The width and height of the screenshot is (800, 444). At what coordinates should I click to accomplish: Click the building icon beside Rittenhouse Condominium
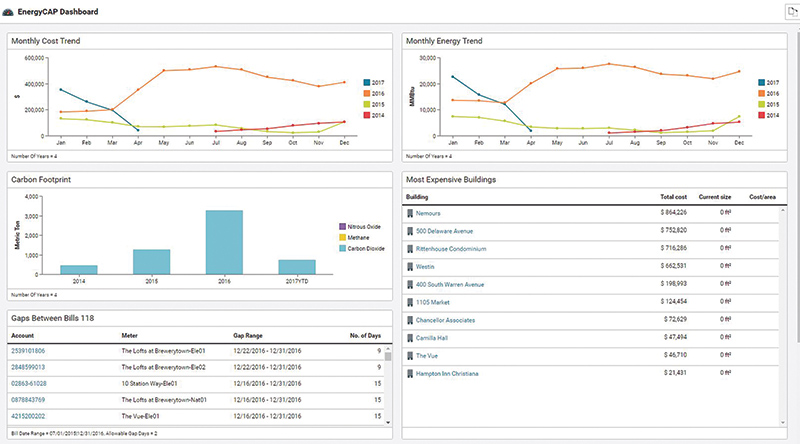410,249
